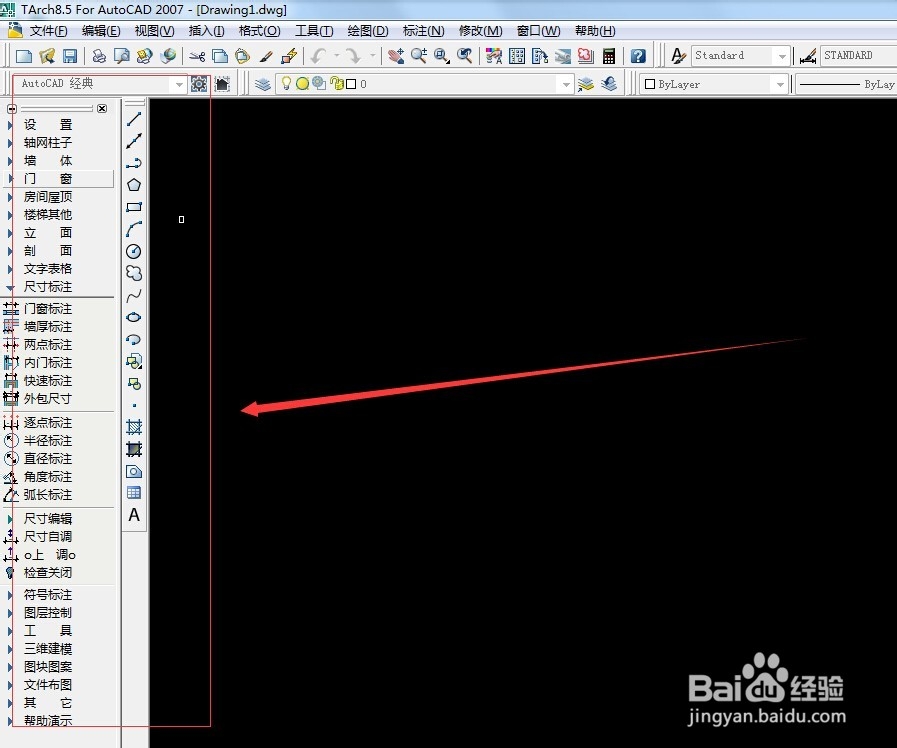
Task: Open the 绘图(D) menu
Action: pyautogui.click(x=368, y=31)
